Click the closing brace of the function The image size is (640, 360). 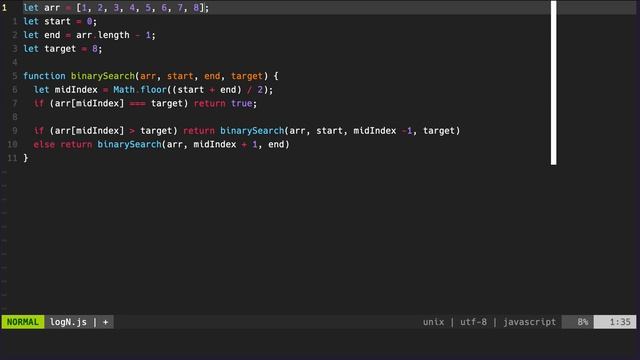26,158
